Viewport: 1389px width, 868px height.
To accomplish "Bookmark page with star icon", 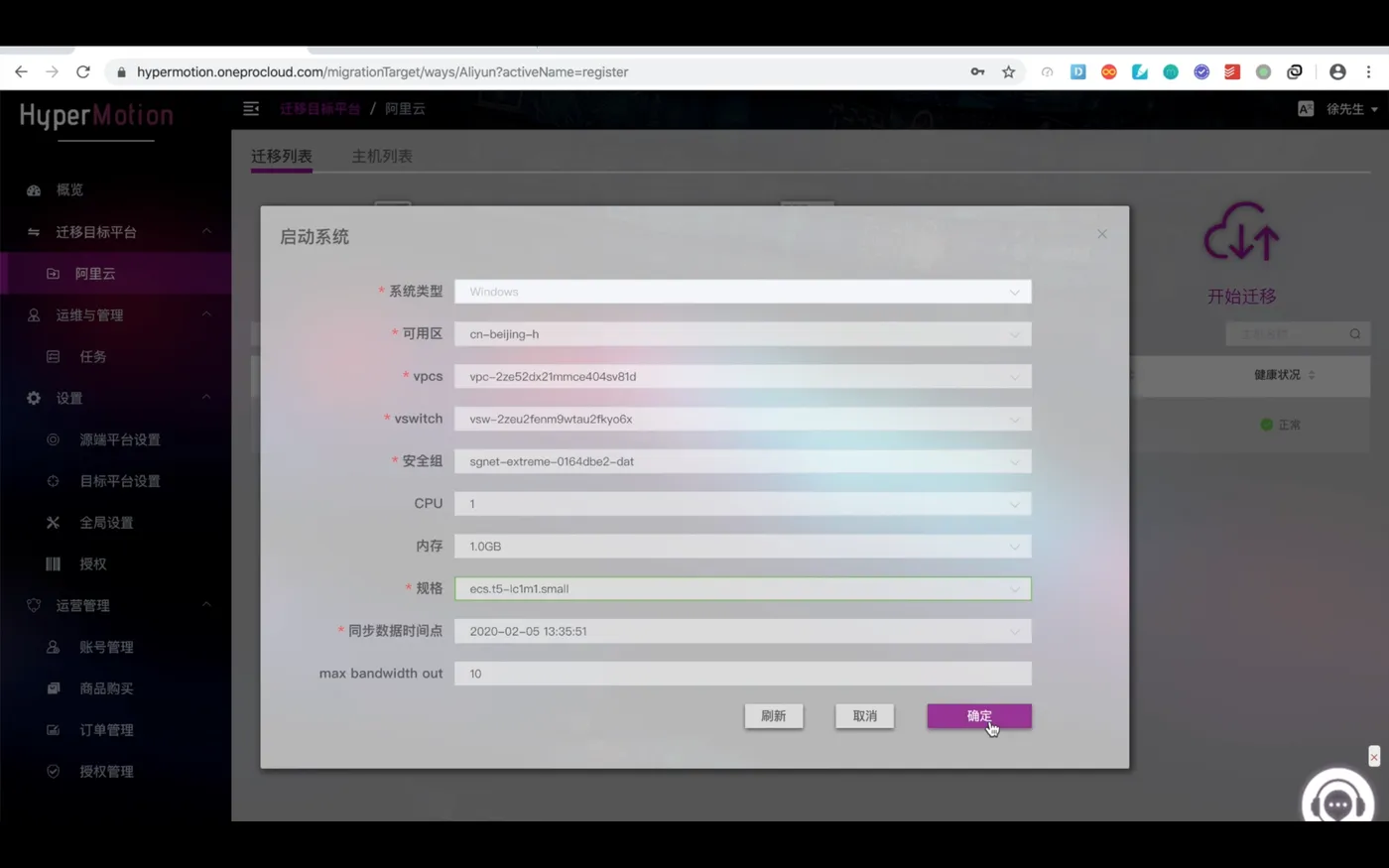I will pyautogui.click(x=1008, y=71).
